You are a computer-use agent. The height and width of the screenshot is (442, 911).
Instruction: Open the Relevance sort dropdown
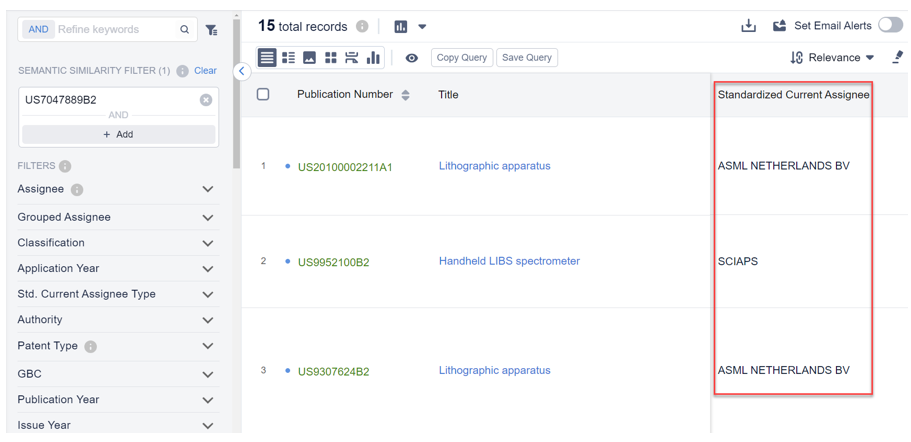[832, 58]
